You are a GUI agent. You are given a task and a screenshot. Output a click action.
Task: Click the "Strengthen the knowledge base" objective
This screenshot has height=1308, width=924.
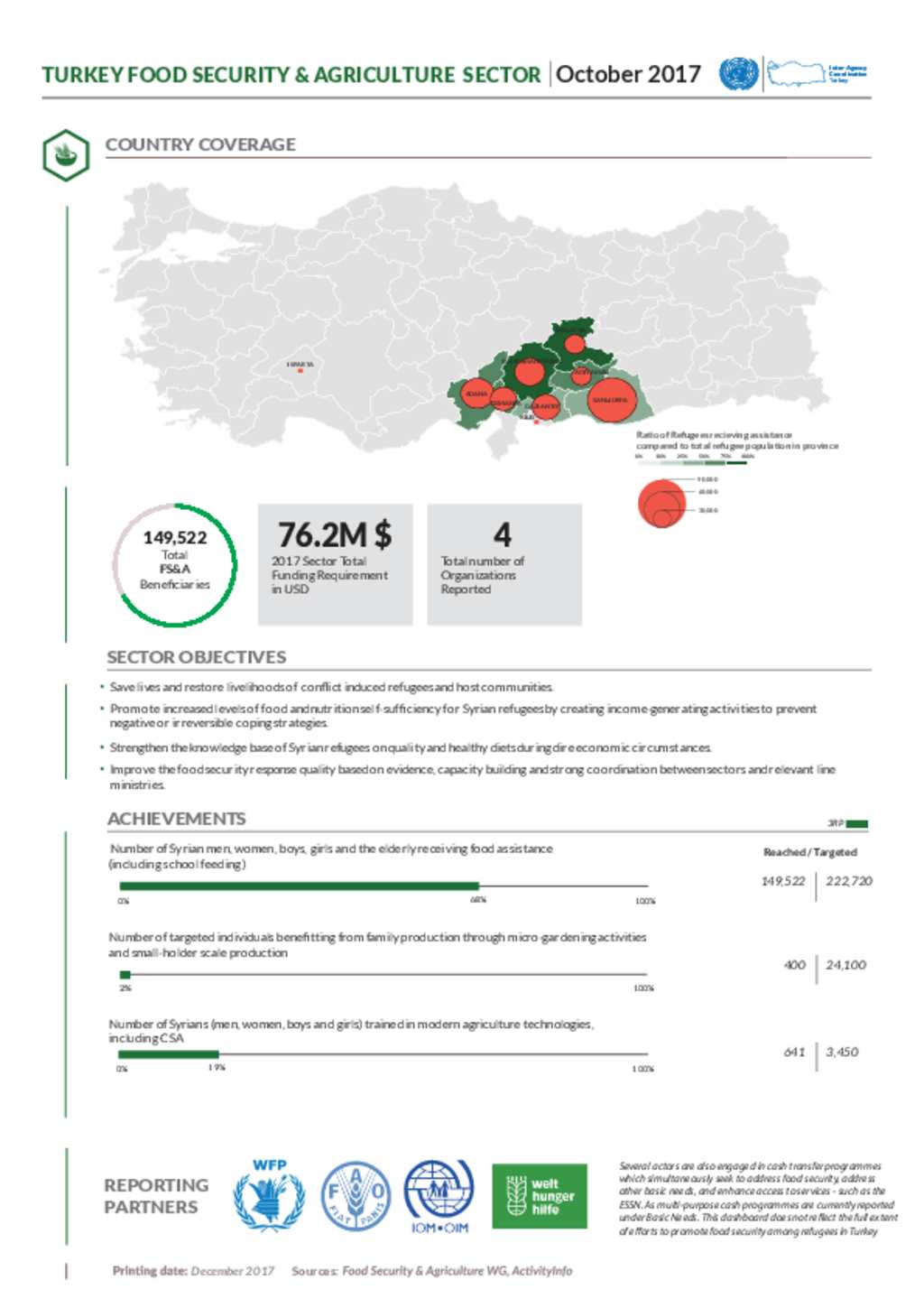coord(411,747)
